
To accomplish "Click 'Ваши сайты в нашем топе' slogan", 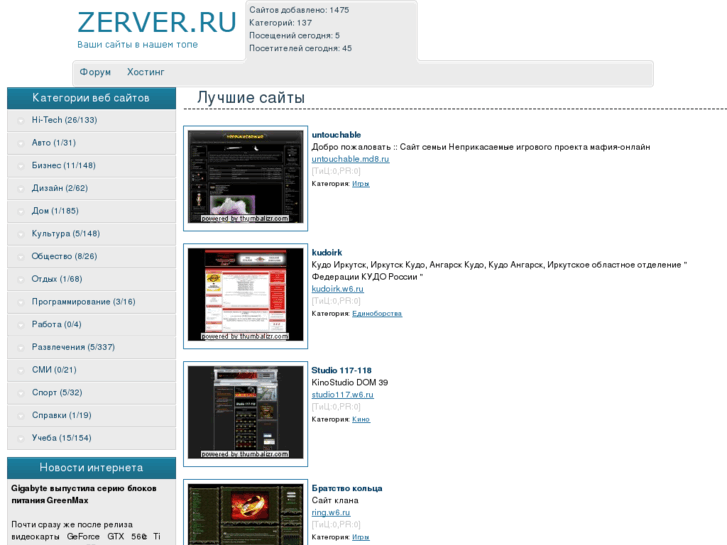I will (x=138, y=45).
